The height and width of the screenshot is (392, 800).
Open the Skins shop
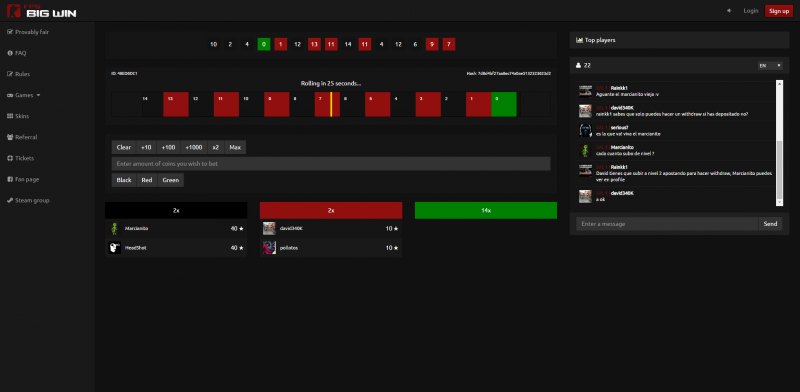[x=18, y=116]
